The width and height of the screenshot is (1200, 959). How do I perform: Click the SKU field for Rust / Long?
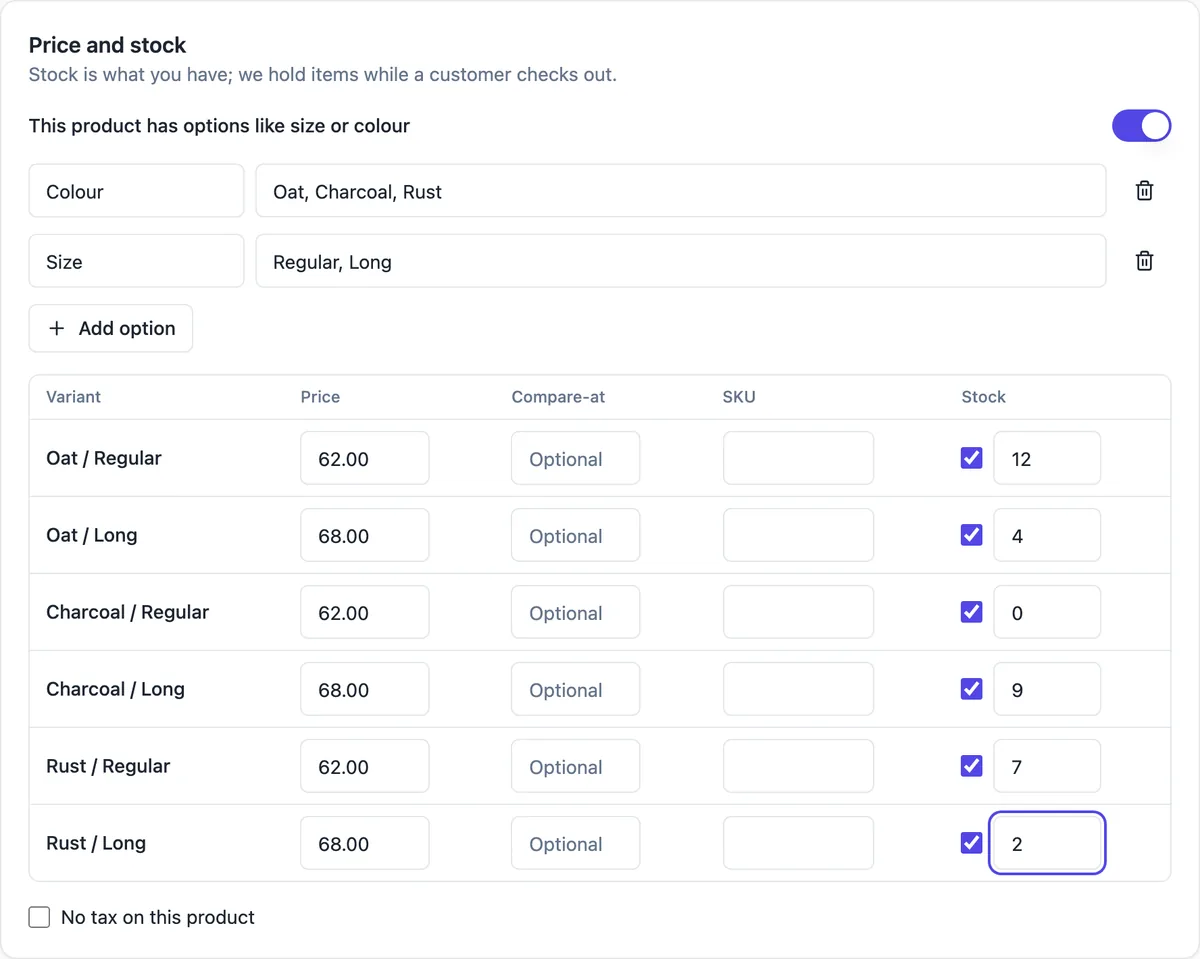click(x=799, y=843)
